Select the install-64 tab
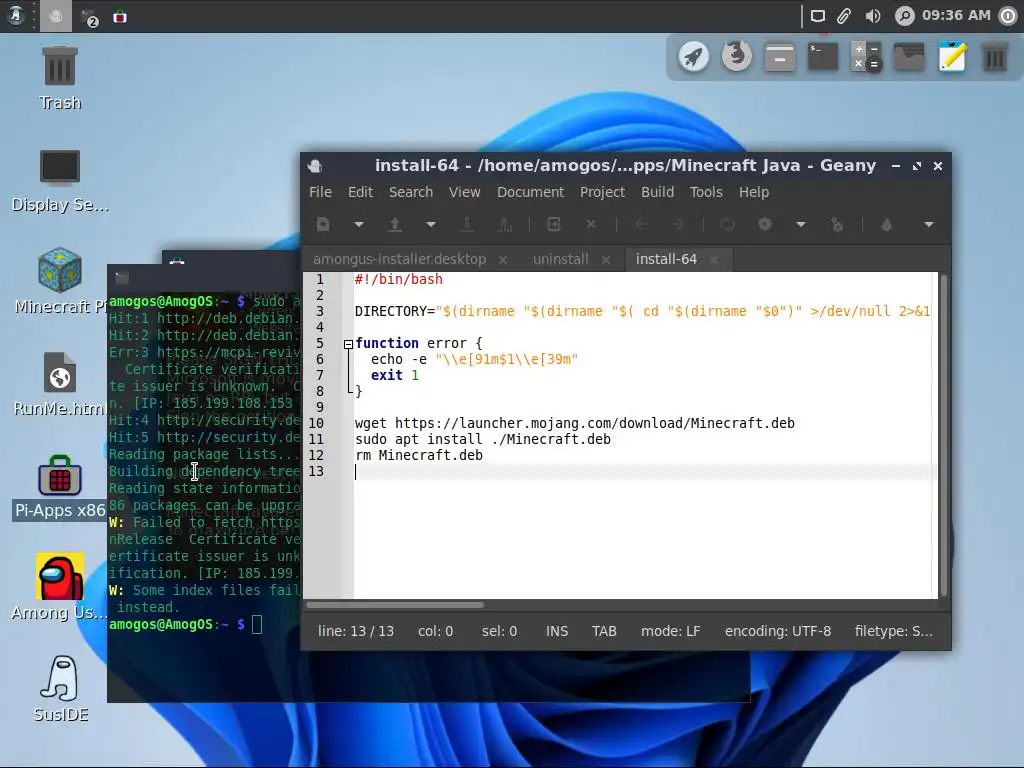 coord(666,259)
